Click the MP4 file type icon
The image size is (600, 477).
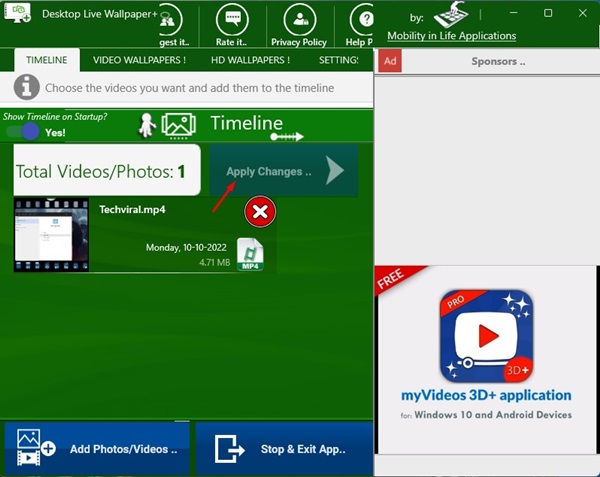point(250,254)
